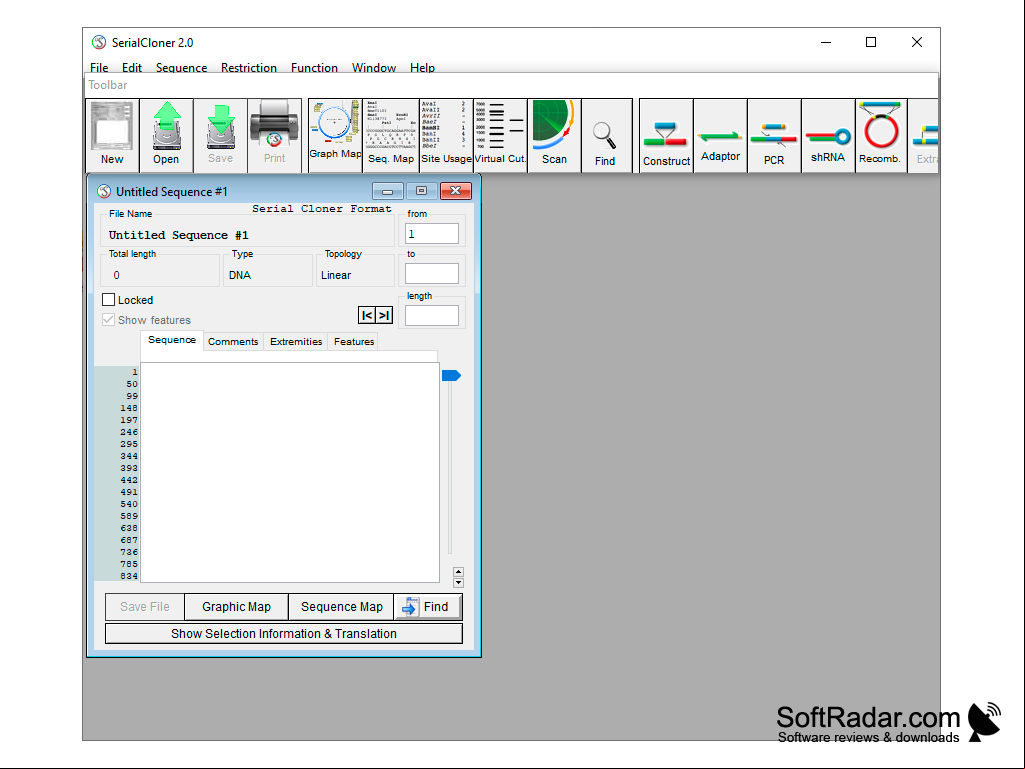This screenshot has height=769, width=1025.
Task: Open the Function menu
Action: pos(314,67)
